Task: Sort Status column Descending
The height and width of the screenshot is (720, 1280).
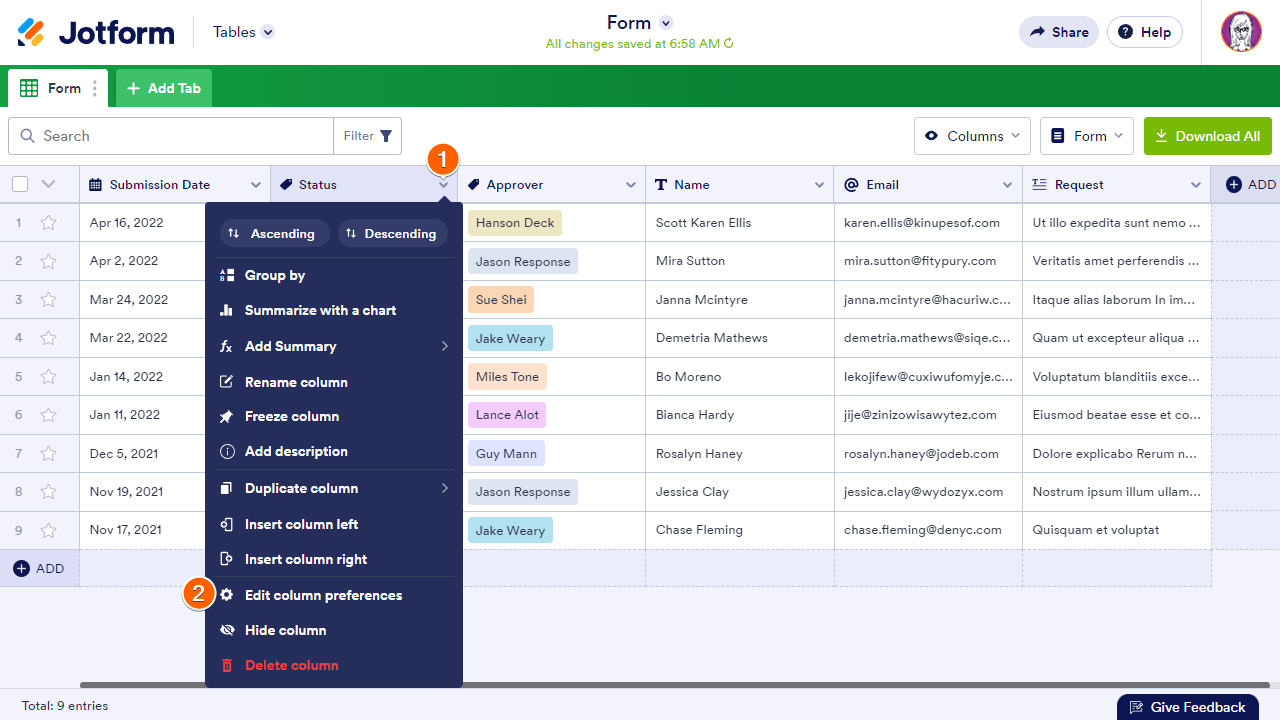Action: [x=392, y=233]
